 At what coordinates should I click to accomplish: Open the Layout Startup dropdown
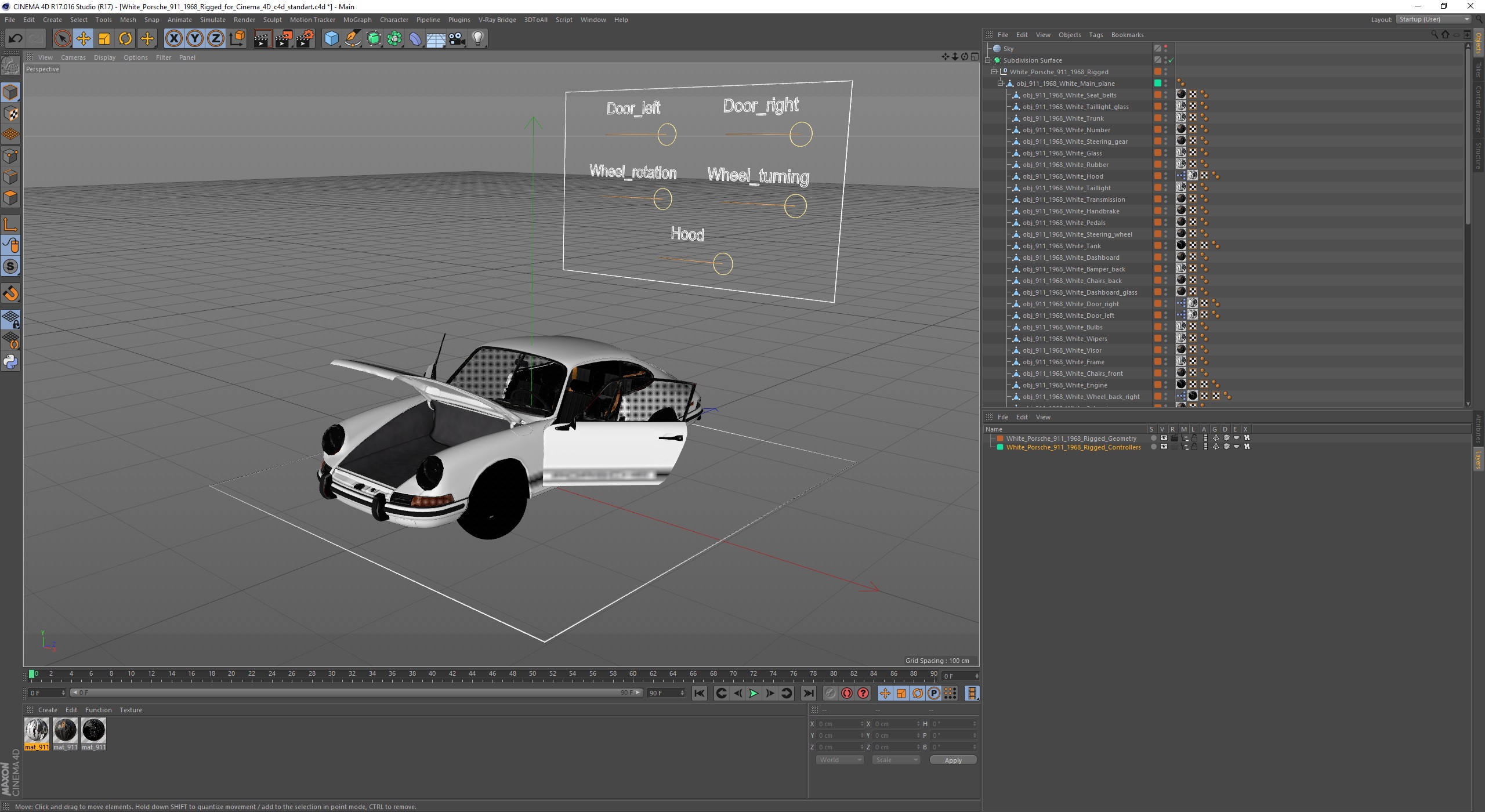click(x=1433, y=19)
